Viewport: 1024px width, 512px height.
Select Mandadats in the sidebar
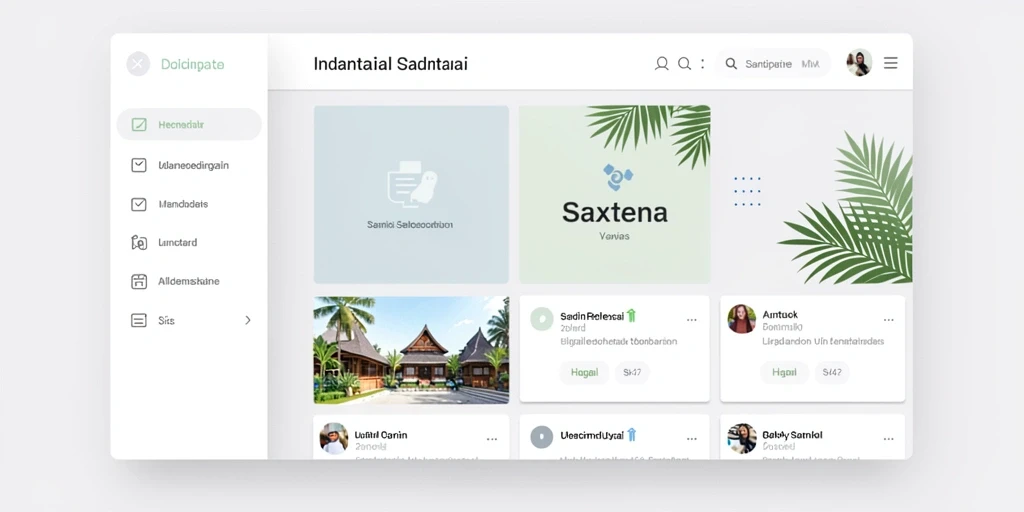tap(189, 204)
